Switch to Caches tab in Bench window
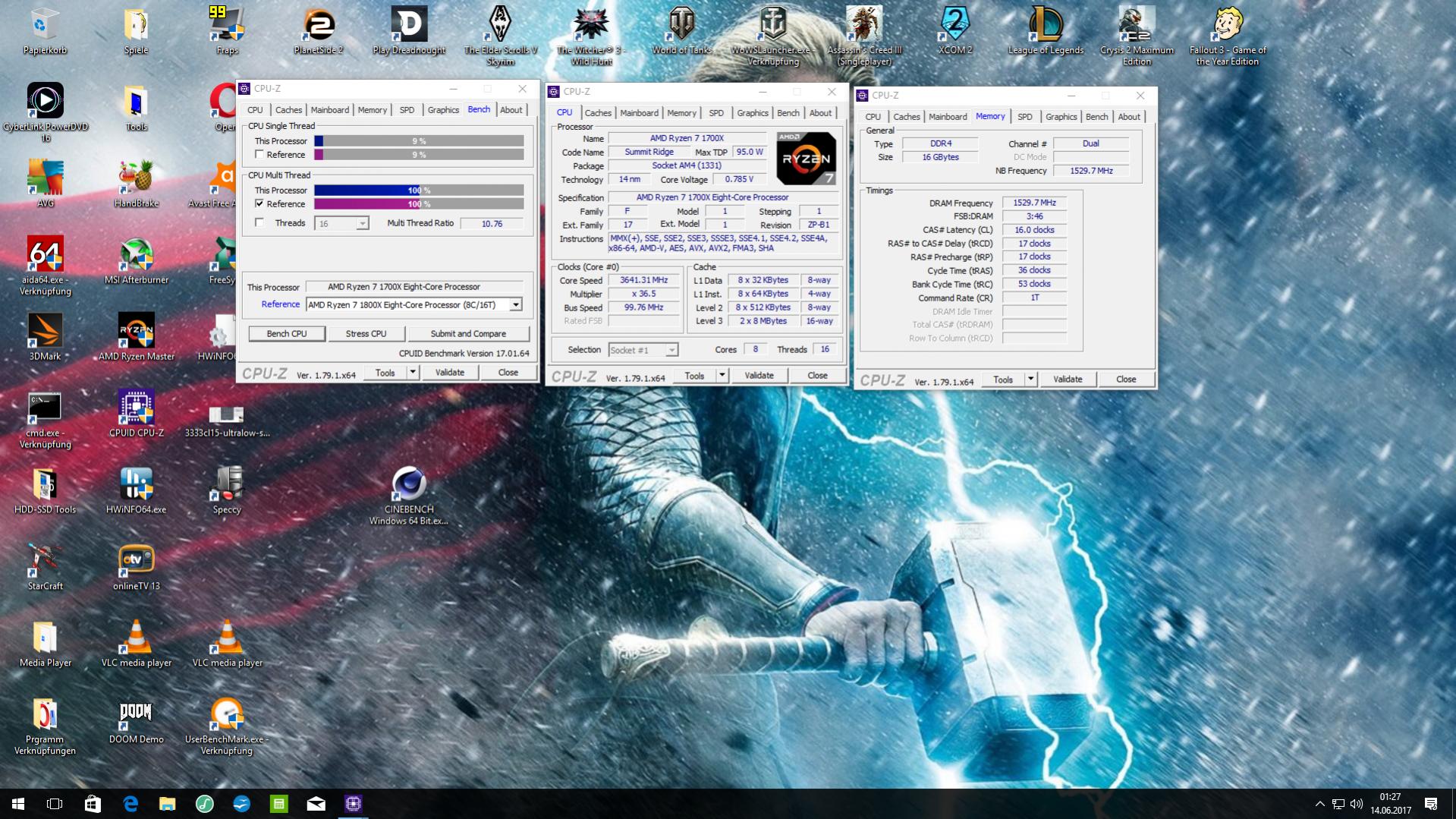Viewport: 1456px width, 819px height. coord(288,110)
